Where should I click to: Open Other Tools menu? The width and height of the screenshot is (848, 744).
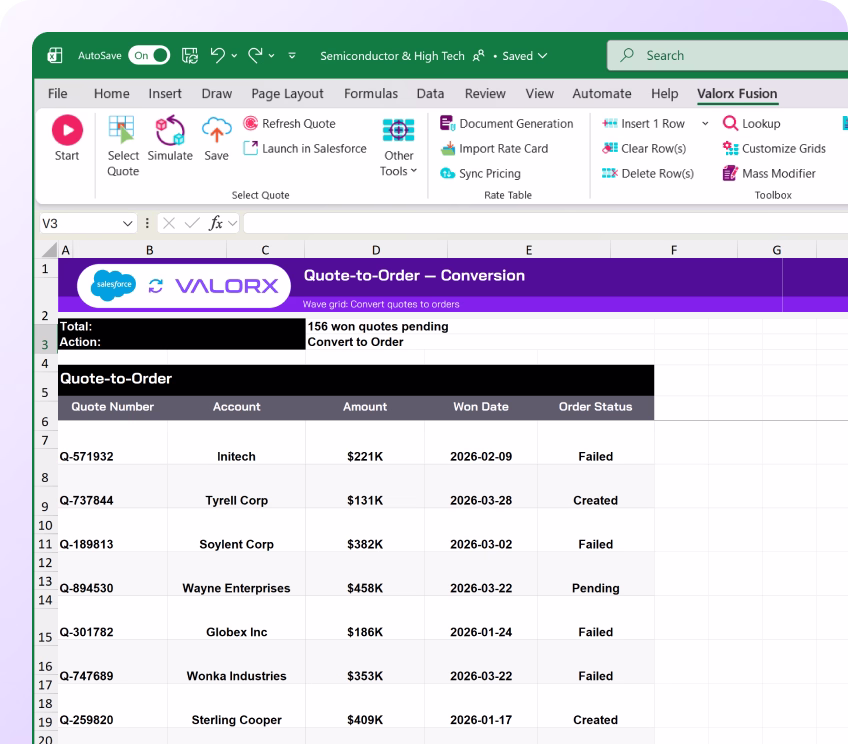[399, 147]
